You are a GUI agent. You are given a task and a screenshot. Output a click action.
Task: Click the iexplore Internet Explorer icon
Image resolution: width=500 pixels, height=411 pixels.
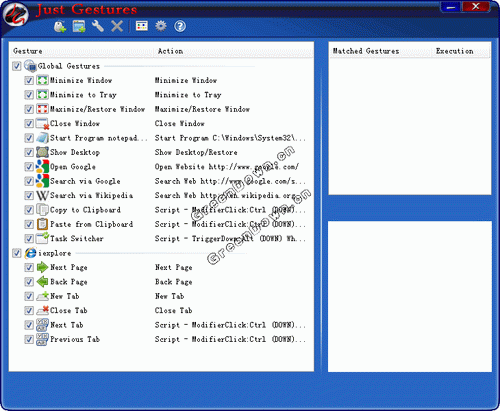tap(30, 253)
